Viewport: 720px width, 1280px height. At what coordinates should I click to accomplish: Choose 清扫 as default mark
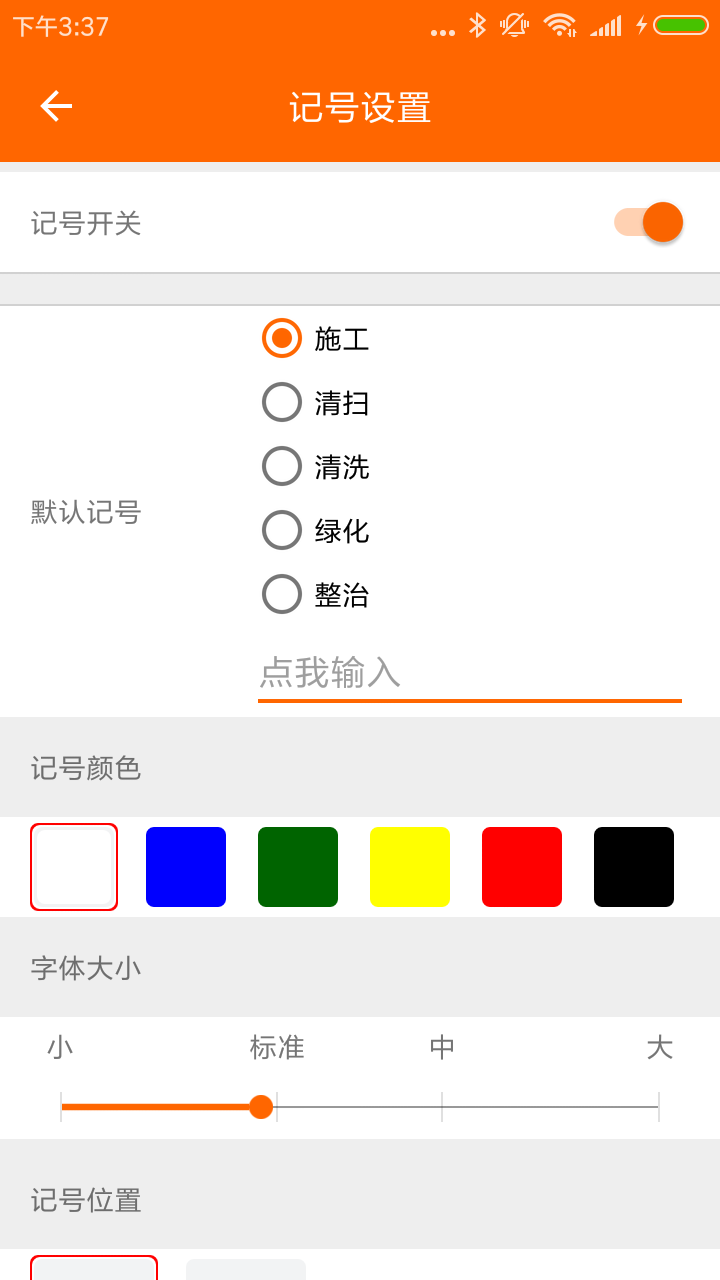(282, 402)
